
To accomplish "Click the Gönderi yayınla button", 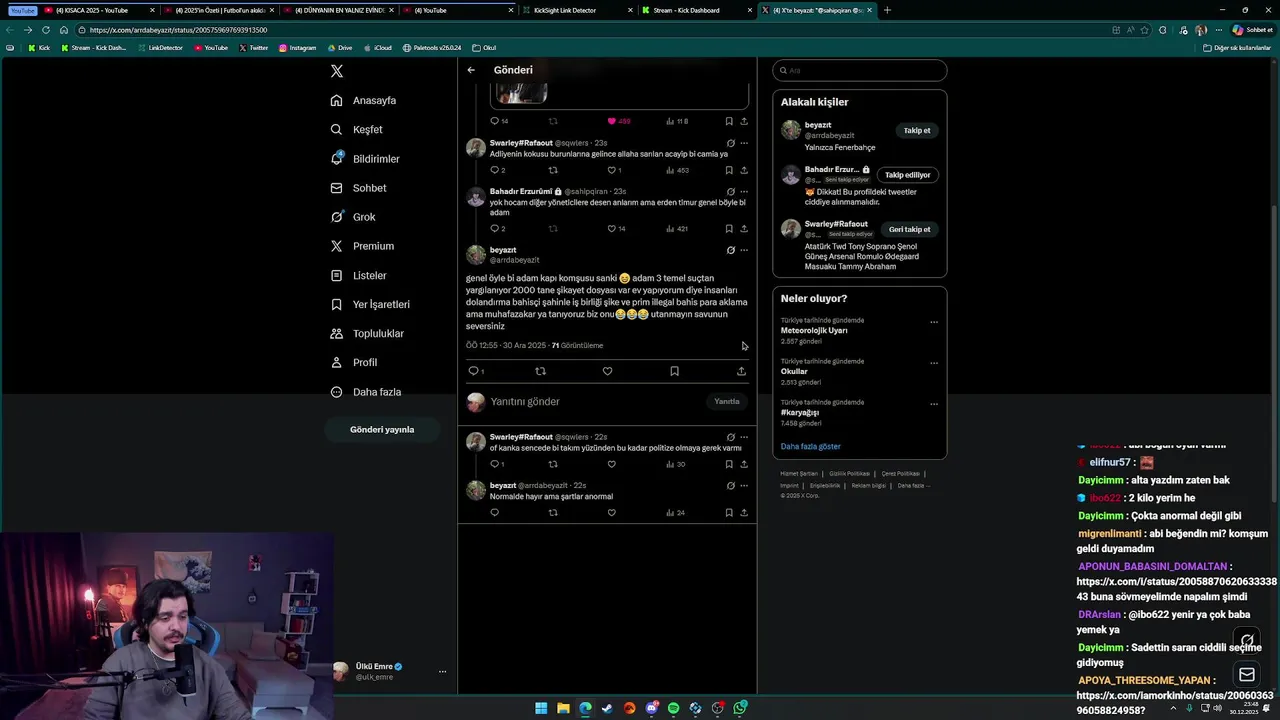I will [382, 429].
